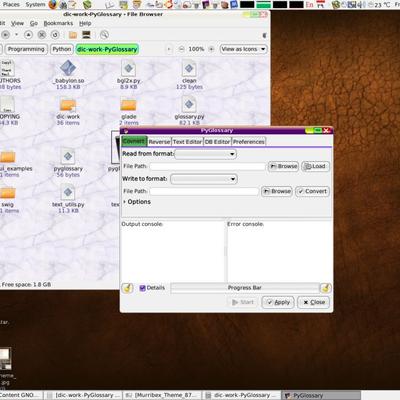Zoom out with the minus icon

tap(181, 49)
